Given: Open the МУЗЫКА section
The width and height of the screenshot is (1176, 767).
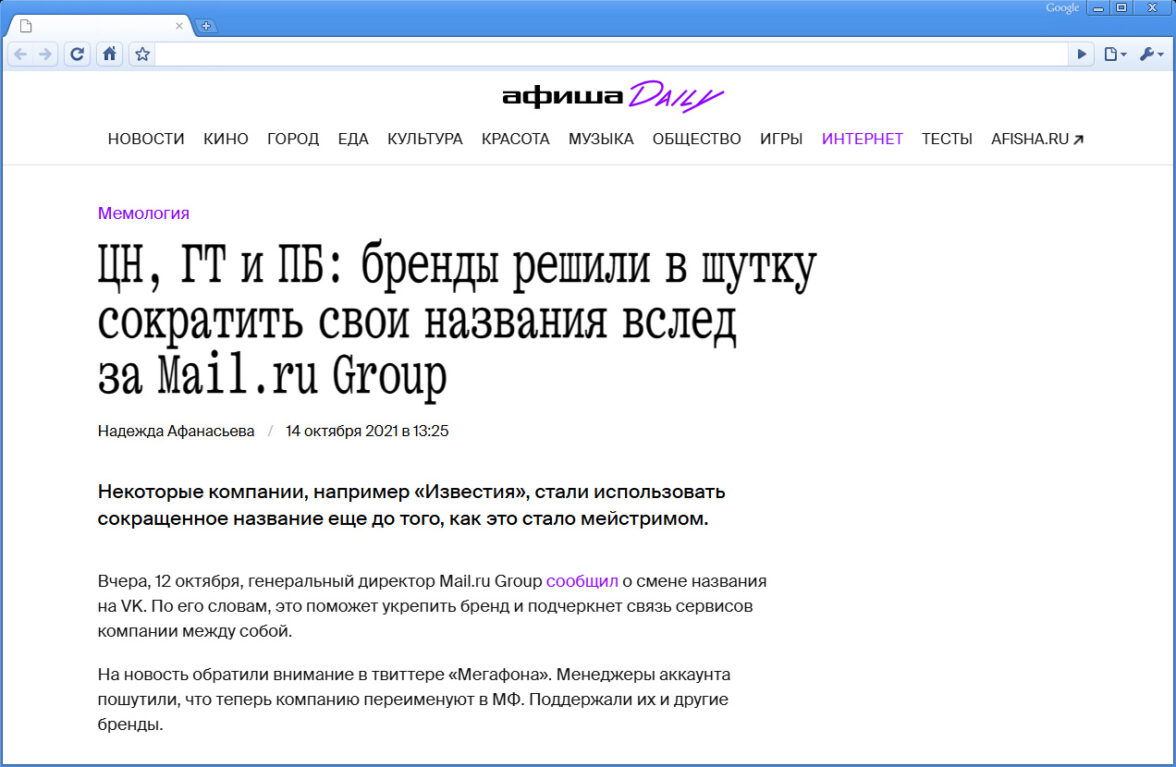Looking at the screenshot, I should click(601, 139).
